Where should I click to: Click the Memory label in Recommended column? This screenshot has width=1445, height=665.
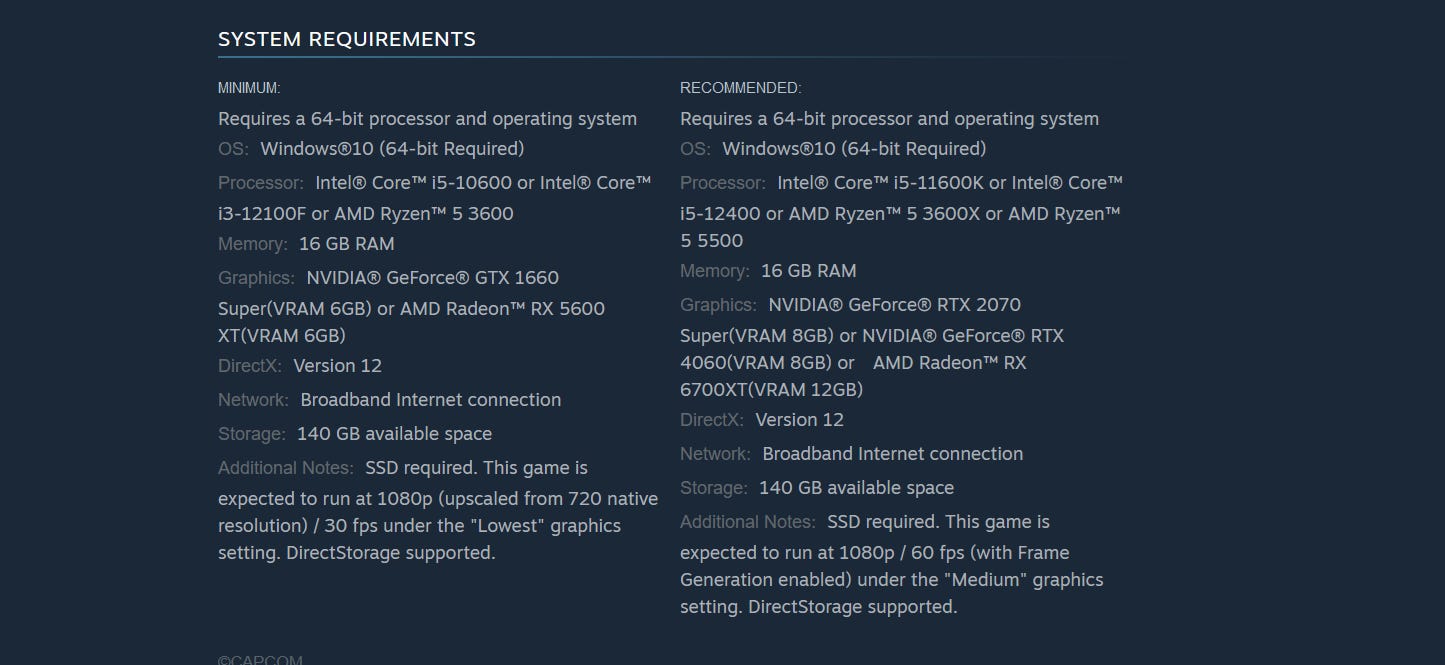(x=714, y=271)
